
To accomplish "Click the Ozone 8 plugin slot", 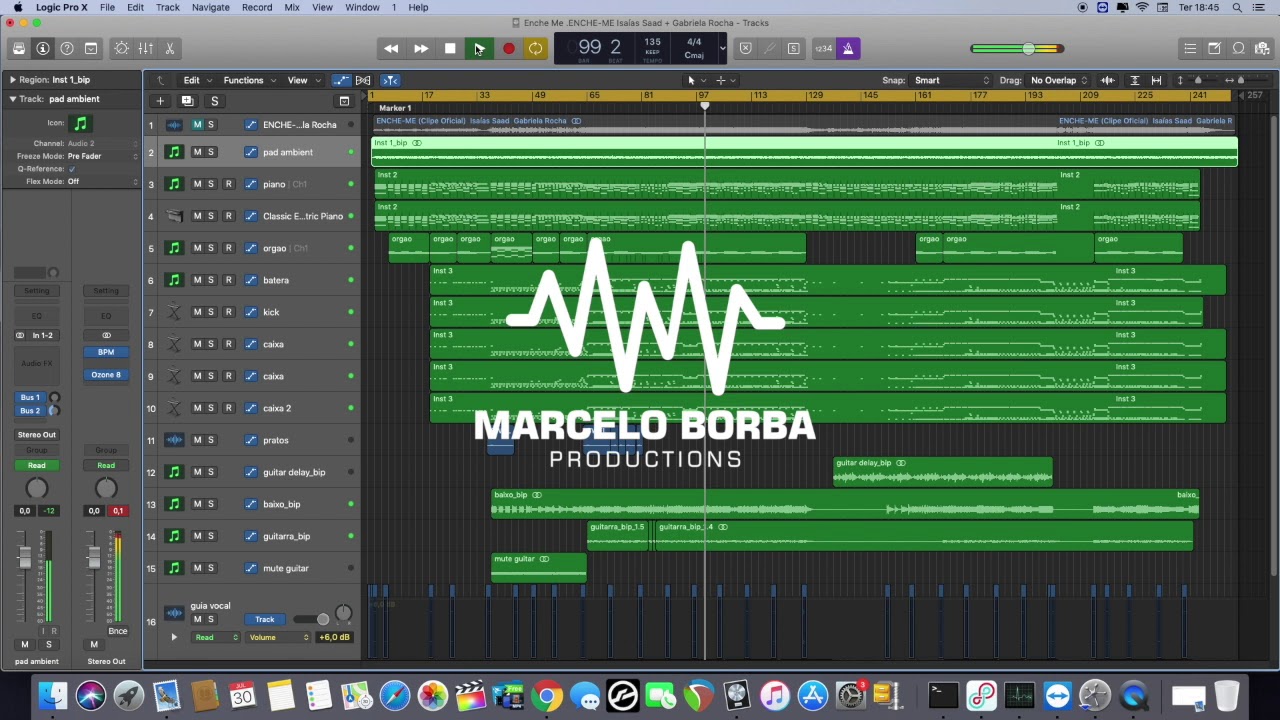I will [x=106, y=375].
